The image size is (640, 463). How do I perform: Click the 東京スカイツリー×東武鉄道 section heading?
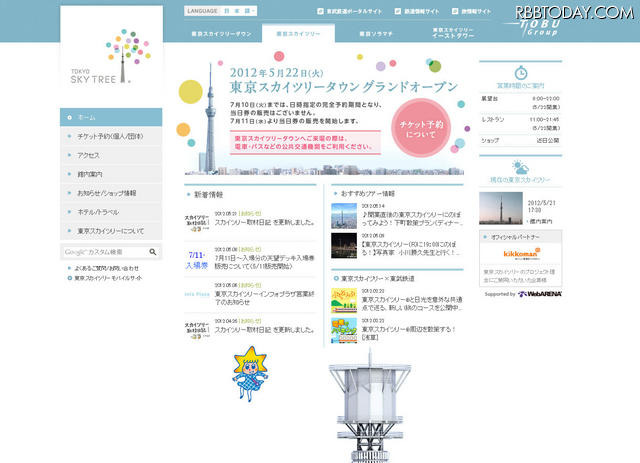(x=378, y=278)
